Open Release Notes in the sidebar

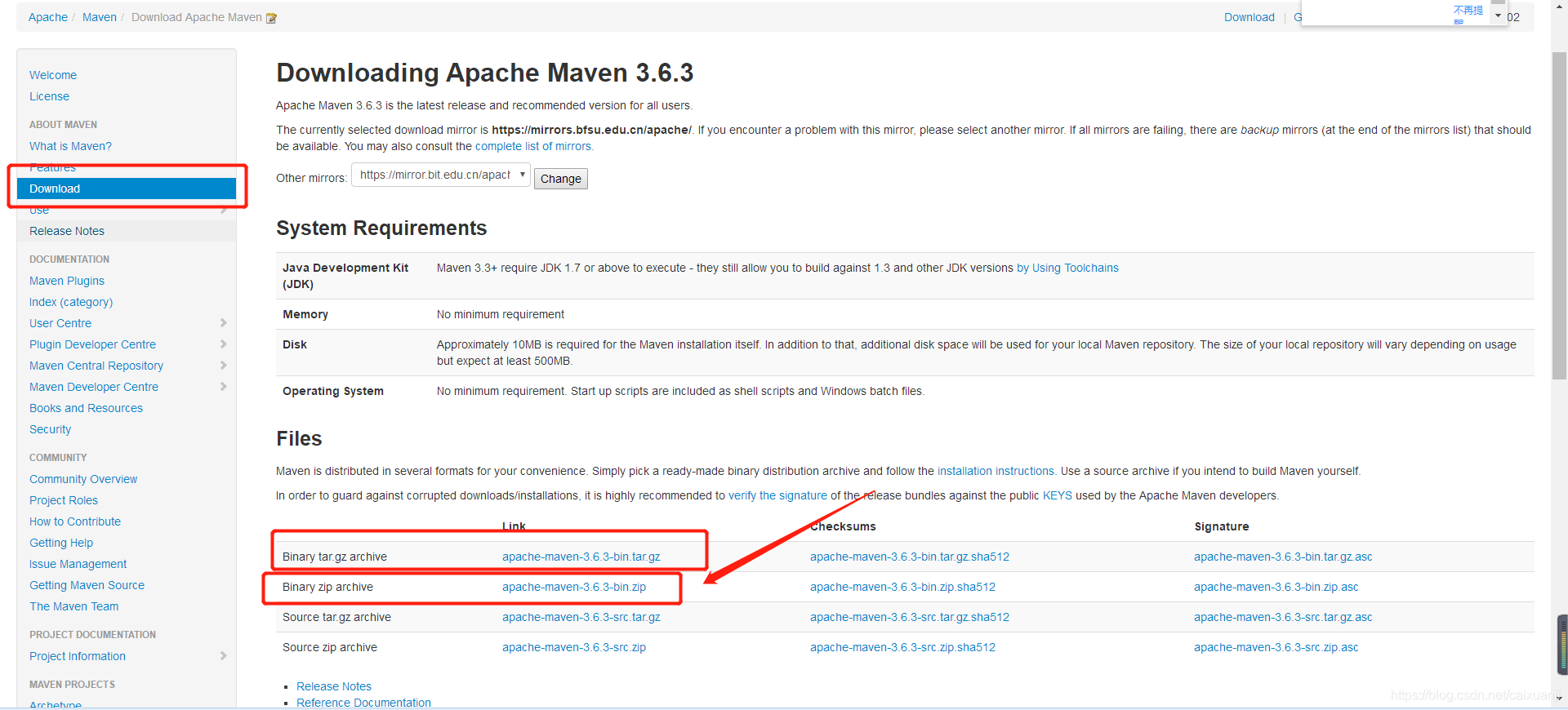pyautogui.click(x=67, y=231)
